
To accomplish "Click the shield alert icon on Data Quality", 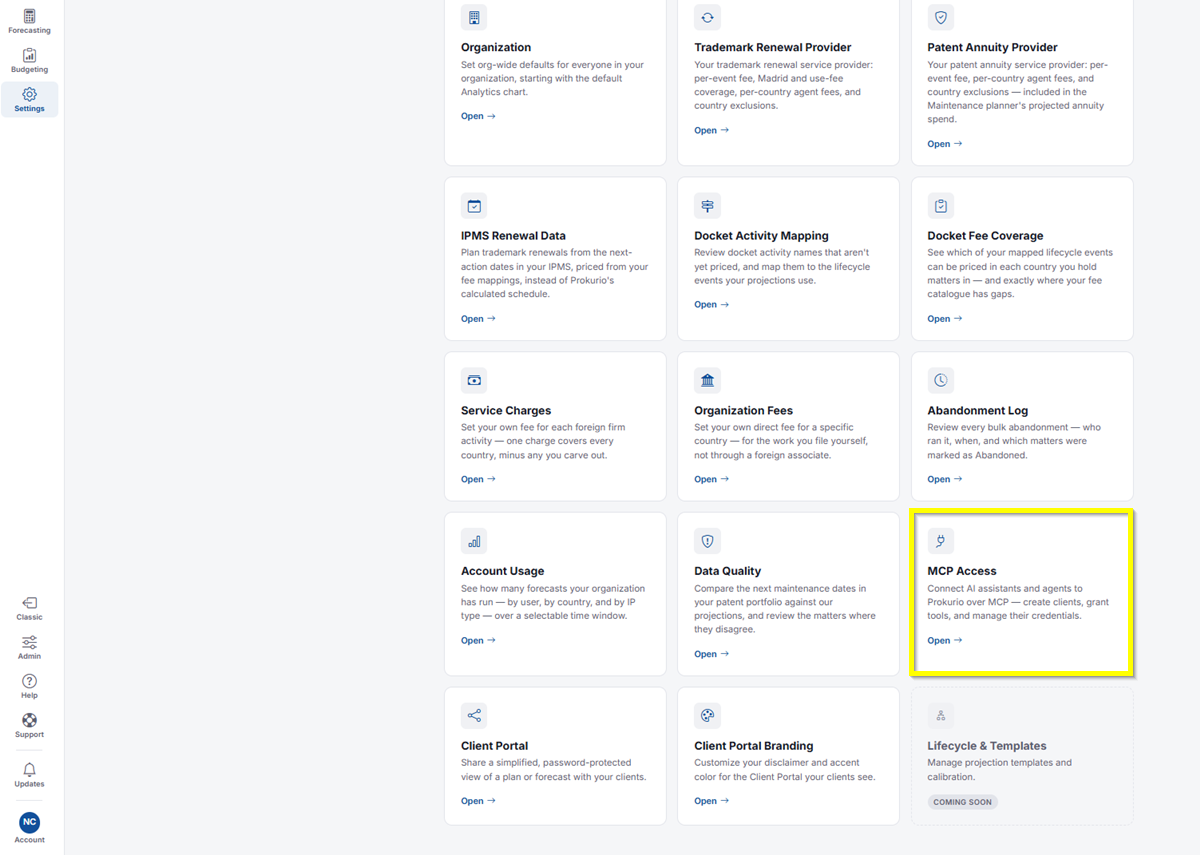I will 707,541.
